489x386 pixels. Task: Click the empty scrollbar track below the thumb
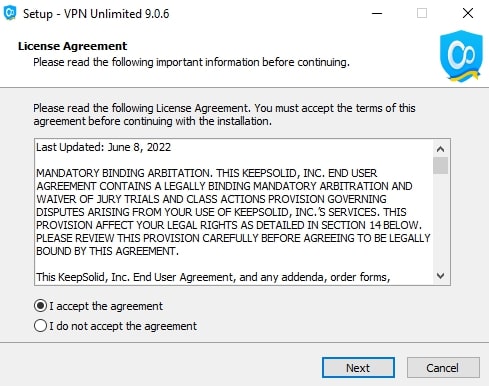tap(440, 221)
